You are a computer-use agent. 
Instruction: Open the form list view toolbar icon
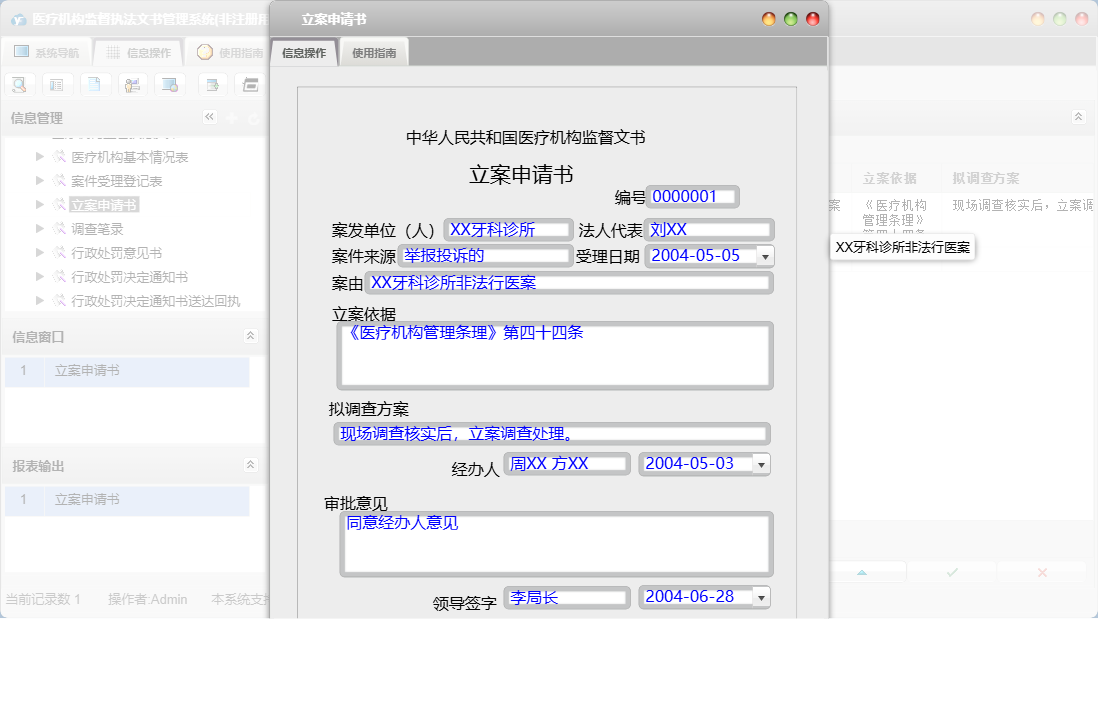57,85
